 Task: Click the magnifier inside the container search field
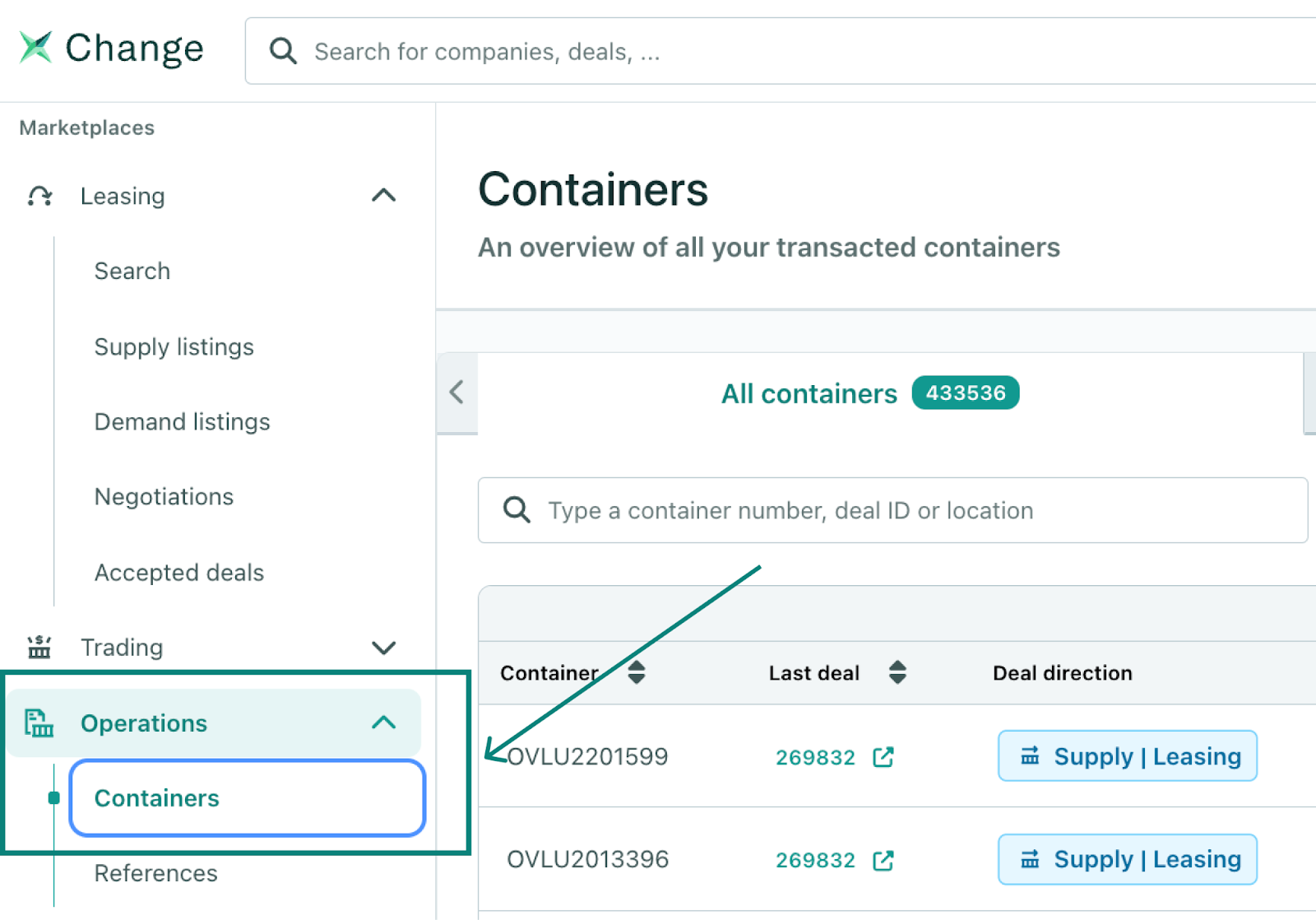click(x=517, y=510)
